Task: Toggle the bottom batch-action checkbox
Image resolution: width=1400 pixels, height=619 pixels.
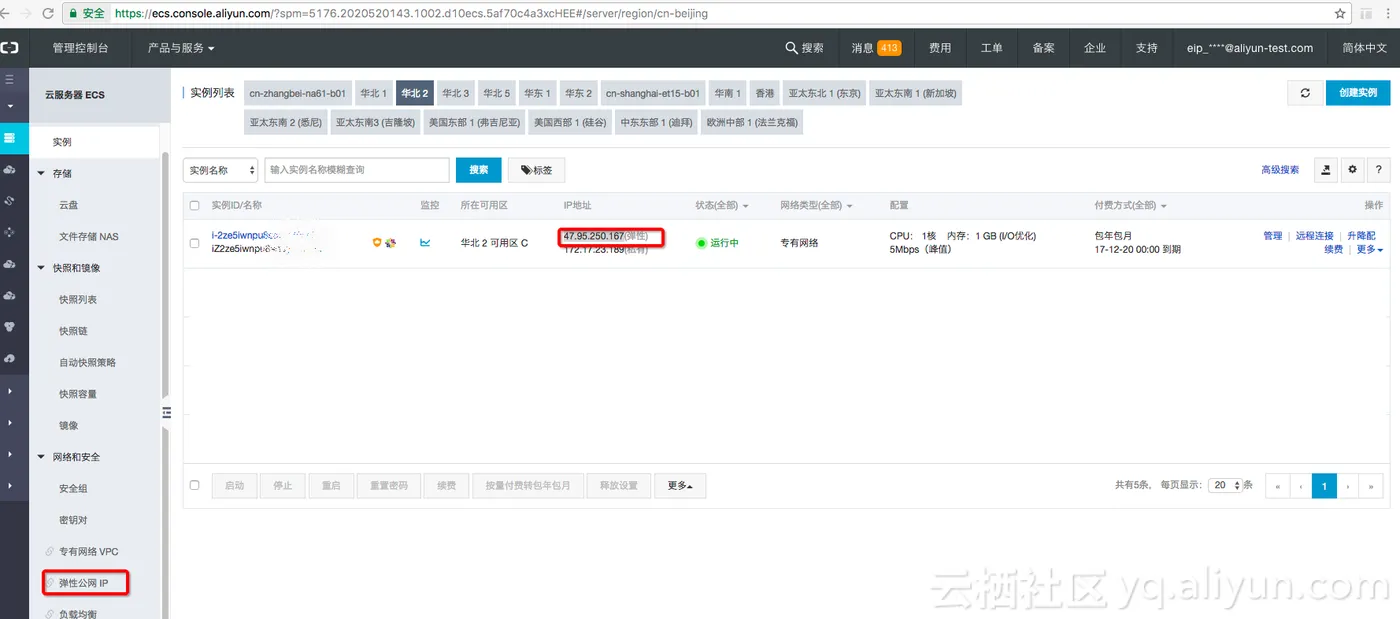Action: (195, 485)
